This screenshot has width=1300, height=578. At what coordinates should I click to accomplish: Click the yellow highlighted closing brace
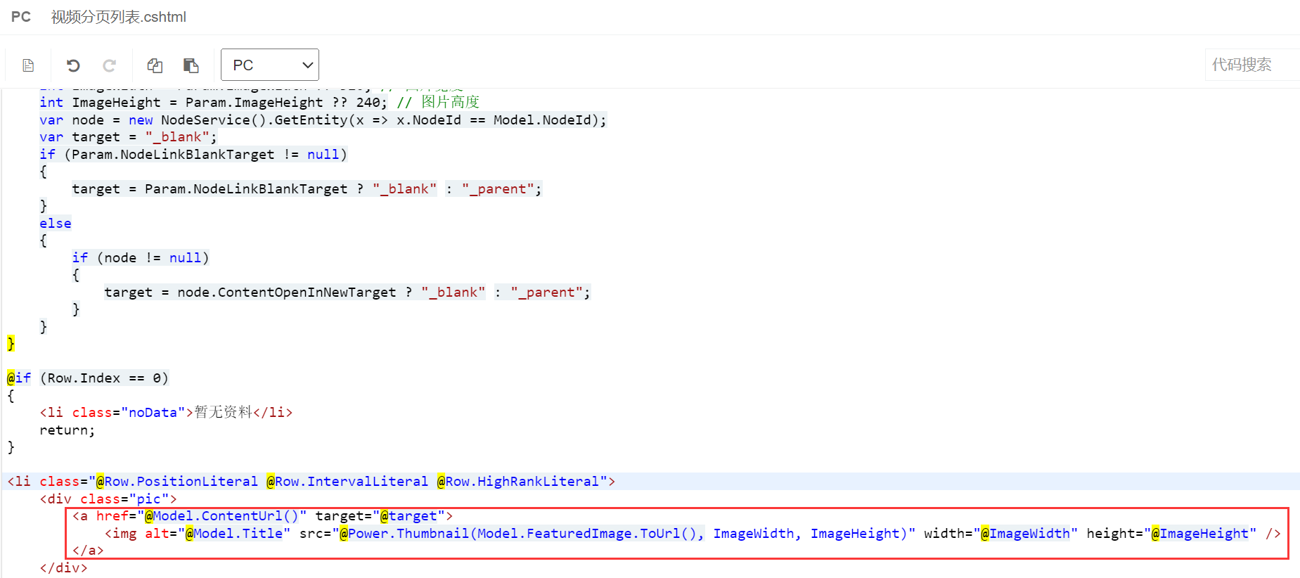(11, 344)
